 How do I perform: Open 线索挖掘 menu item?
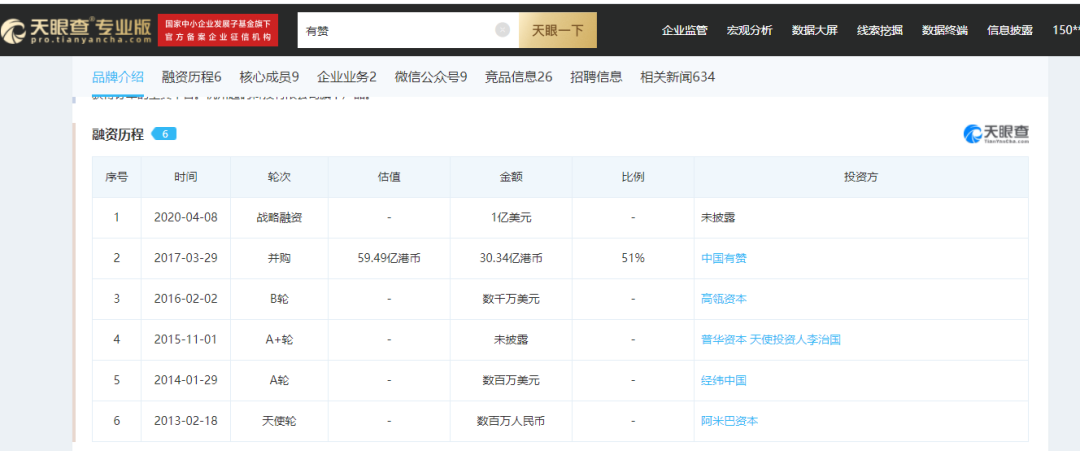pos(879,30)
